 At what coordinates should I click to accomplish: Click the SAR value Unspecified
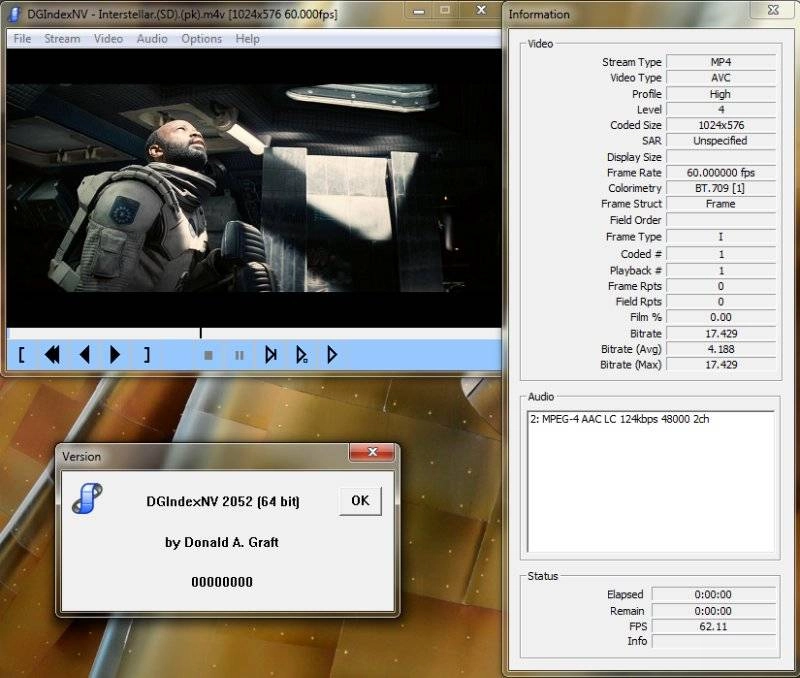[x=720, y=141]
